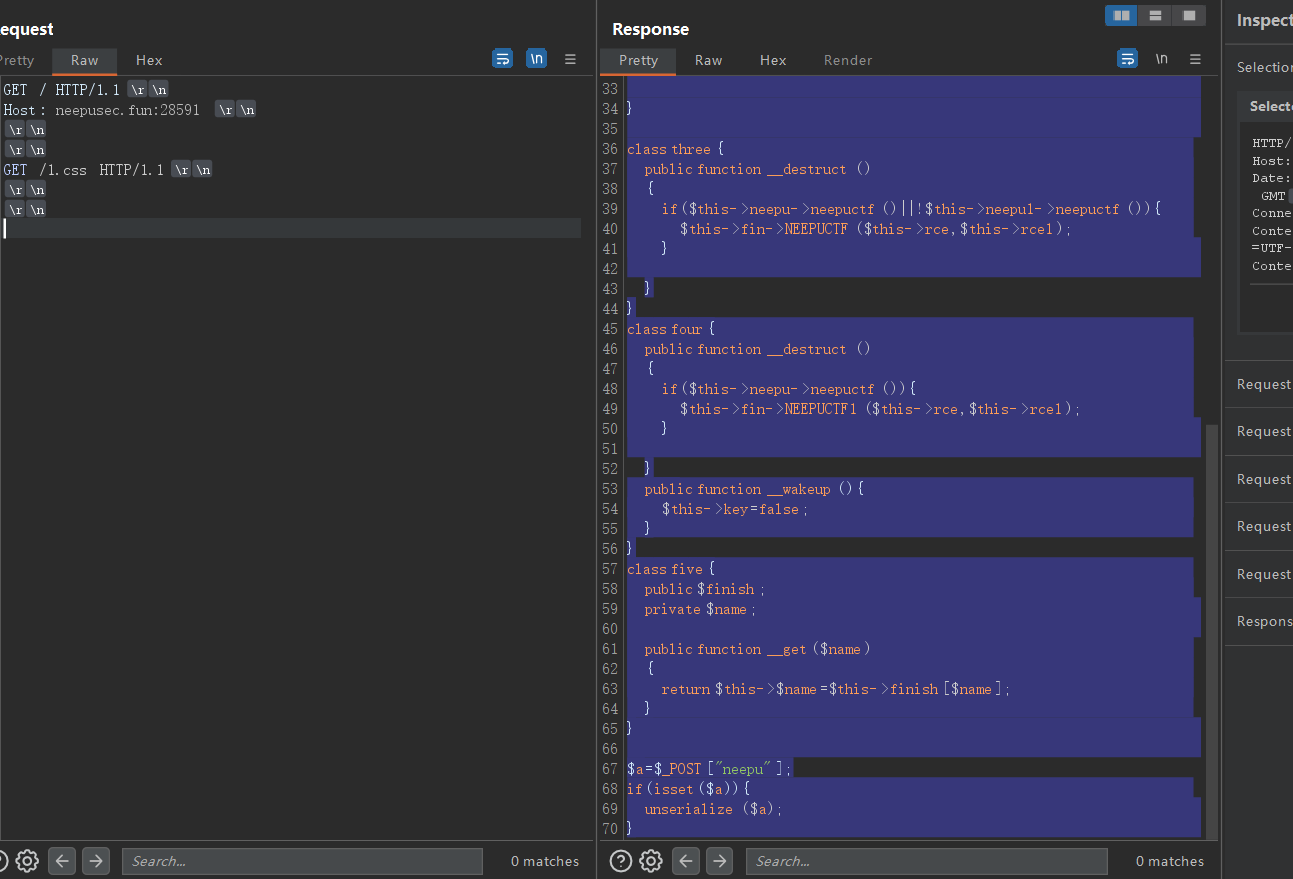Click the 'if(isset($a)){' code line
1293x879 pixels.
[x=688, y=789]
